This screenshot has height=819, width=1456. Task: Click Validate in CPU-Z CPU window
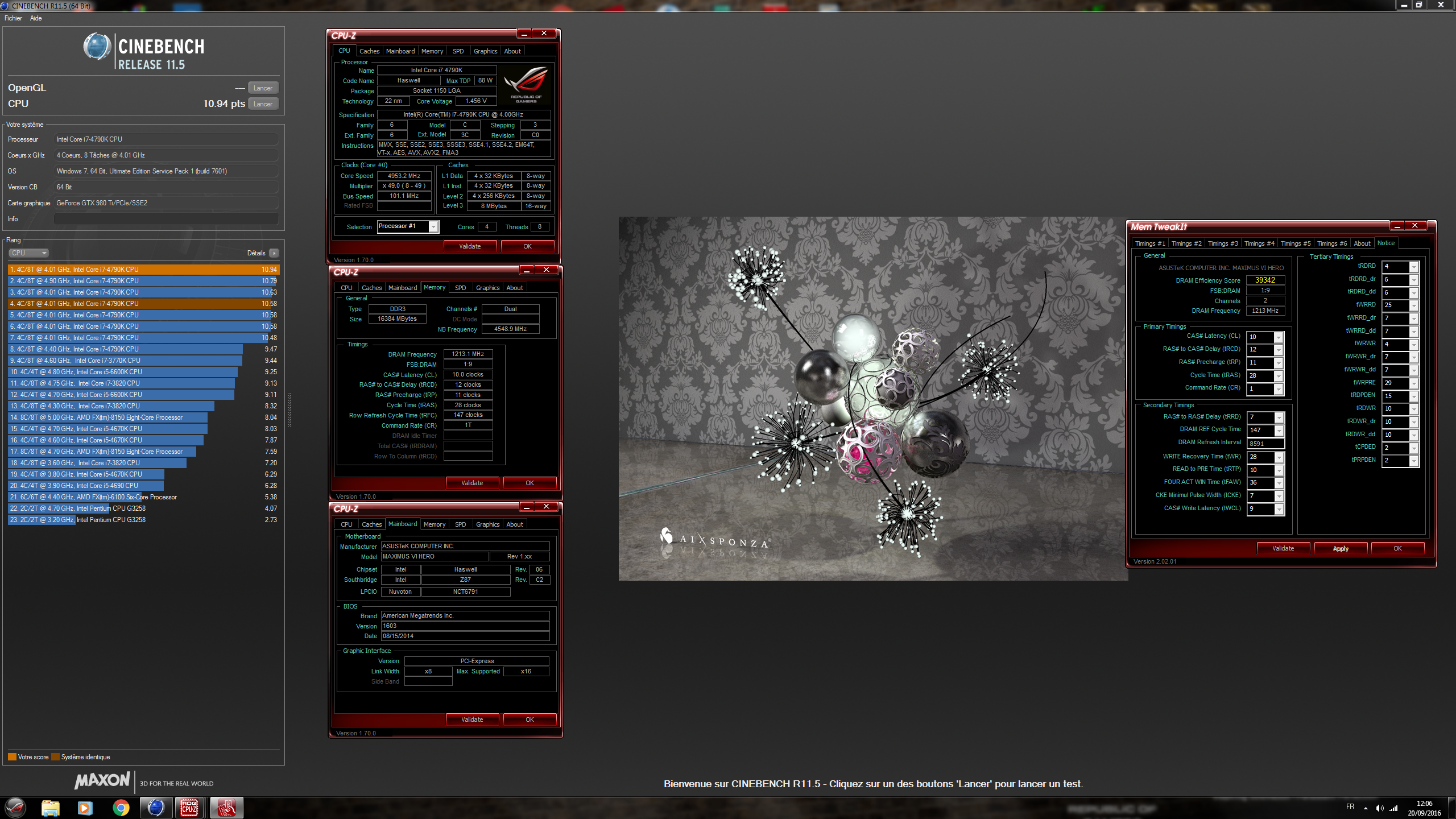(470, 246)
